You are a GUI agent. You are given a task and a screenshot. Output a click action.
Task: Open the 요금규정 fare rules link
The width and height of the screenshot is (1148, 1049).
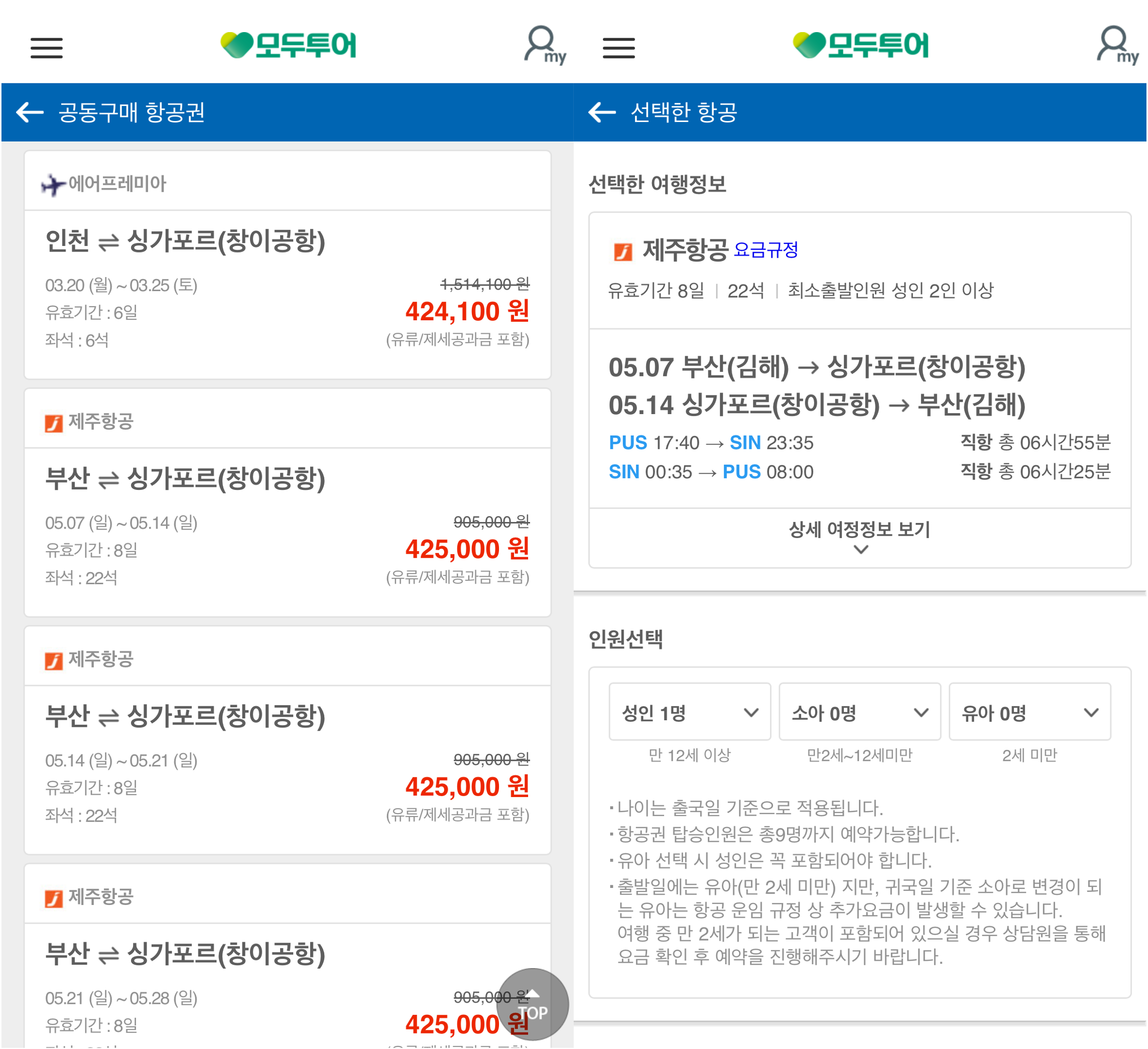tap(766, 249)
